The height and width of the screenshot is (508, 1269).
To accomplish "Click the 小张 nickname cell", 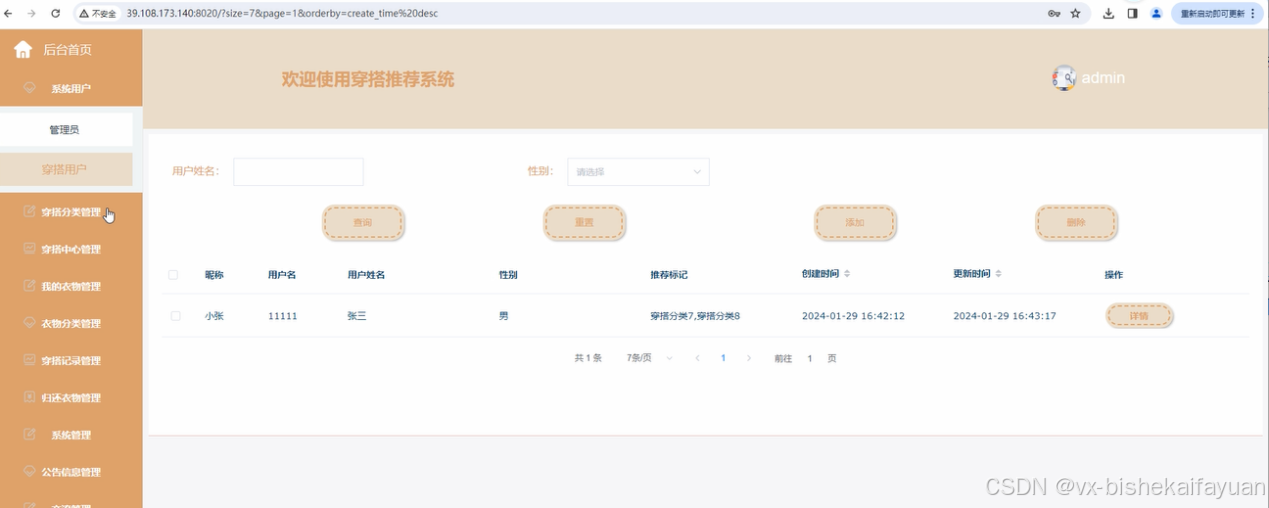I will point(214,316).
